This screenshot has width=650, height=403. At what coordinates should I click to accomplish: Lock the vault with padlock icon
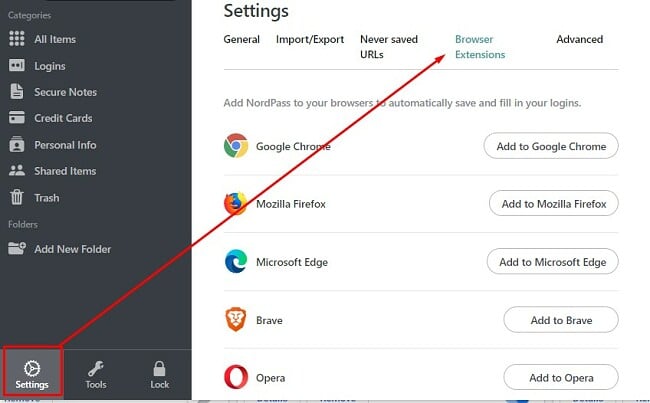click(x=159, y=368)
